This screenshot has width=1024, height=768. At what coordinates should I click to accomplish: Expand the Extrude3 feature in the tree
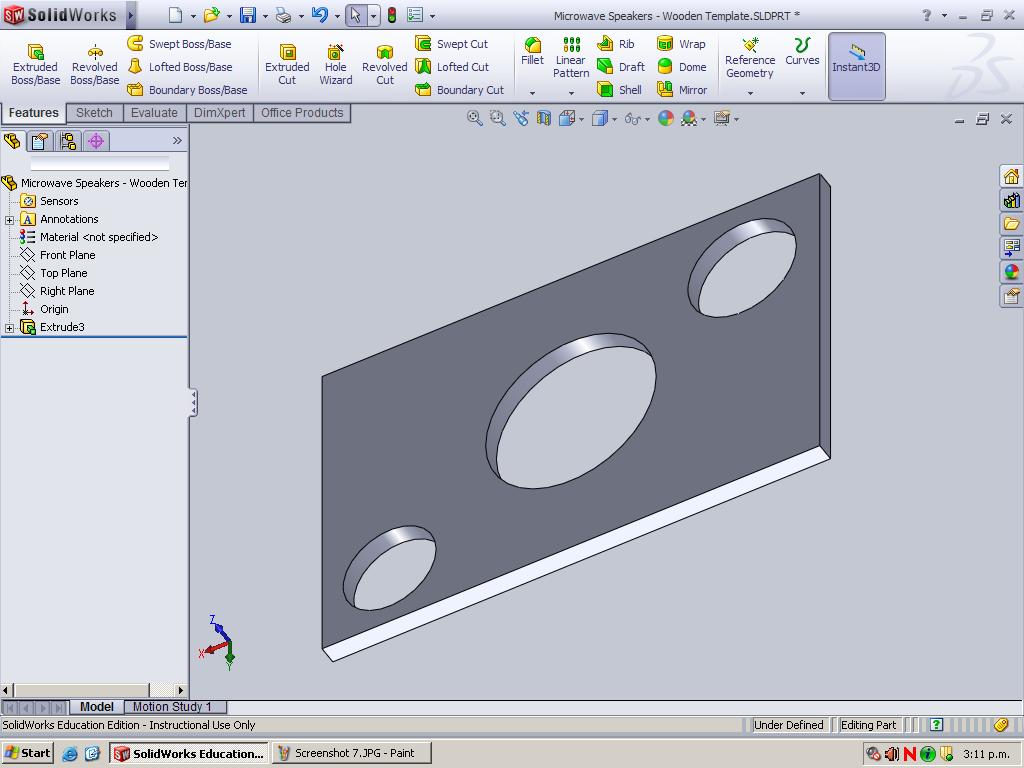(x=8, y=327)
